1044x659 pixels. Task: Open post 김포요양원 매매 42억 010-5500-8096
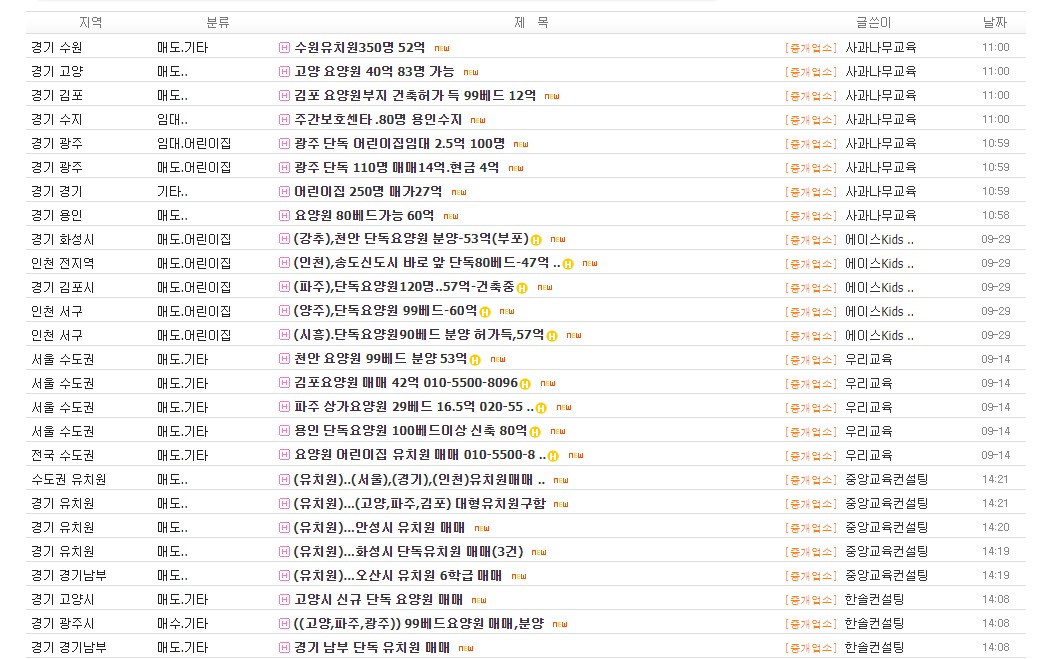pos(406,383)
